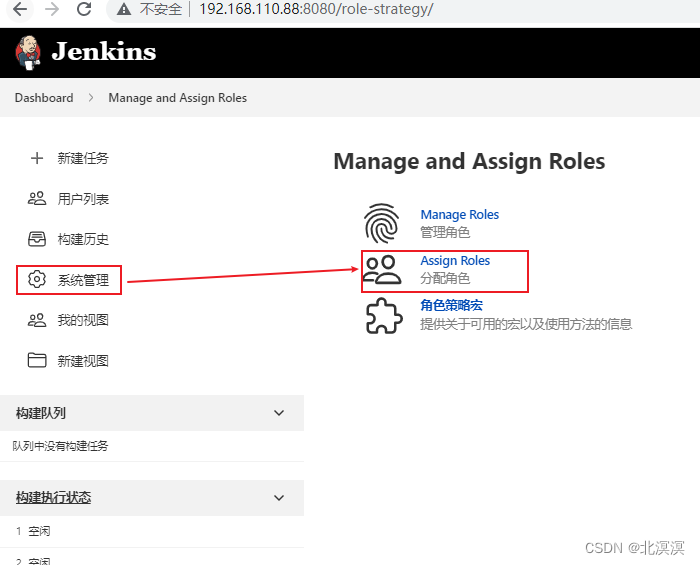Click the 队列中没有构建任务 text
This screenshot has height=565, width=700.
pos(60,446)
